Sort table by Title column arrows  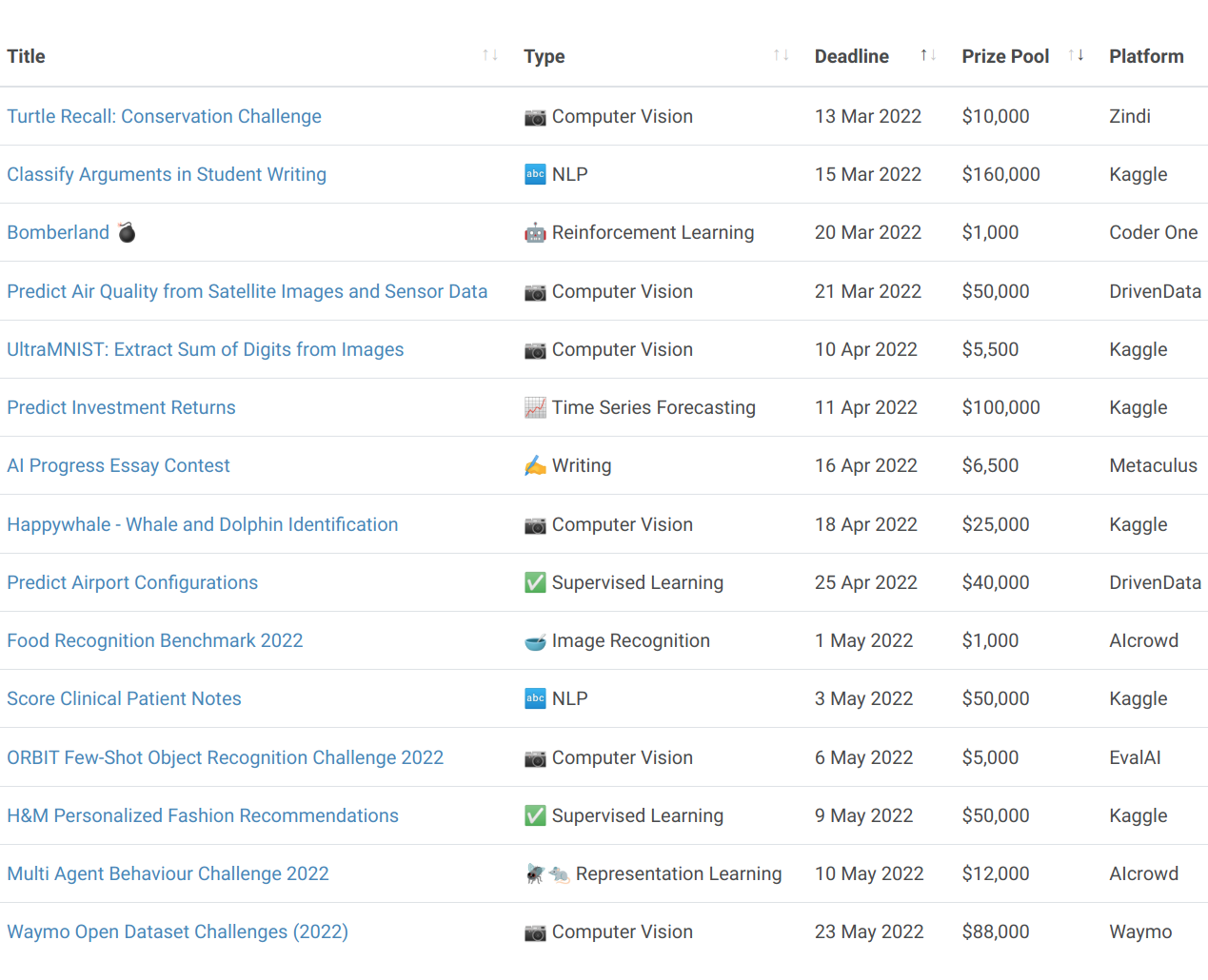490,55
